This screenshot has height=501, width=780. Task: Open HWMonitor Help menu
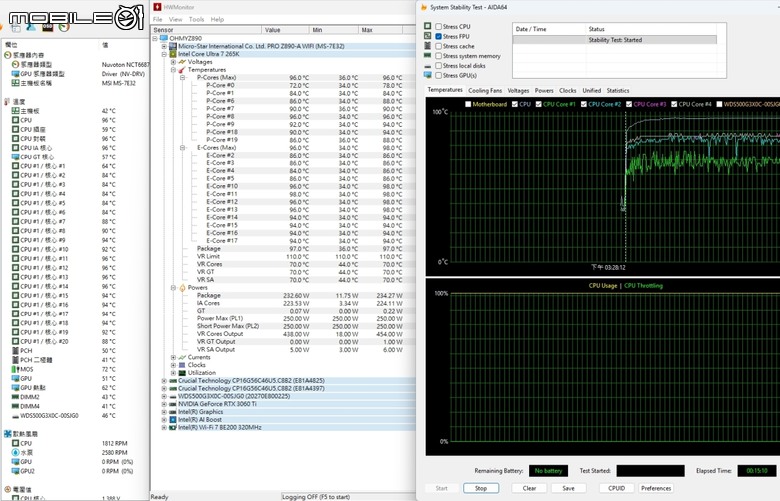coord(217,19)
